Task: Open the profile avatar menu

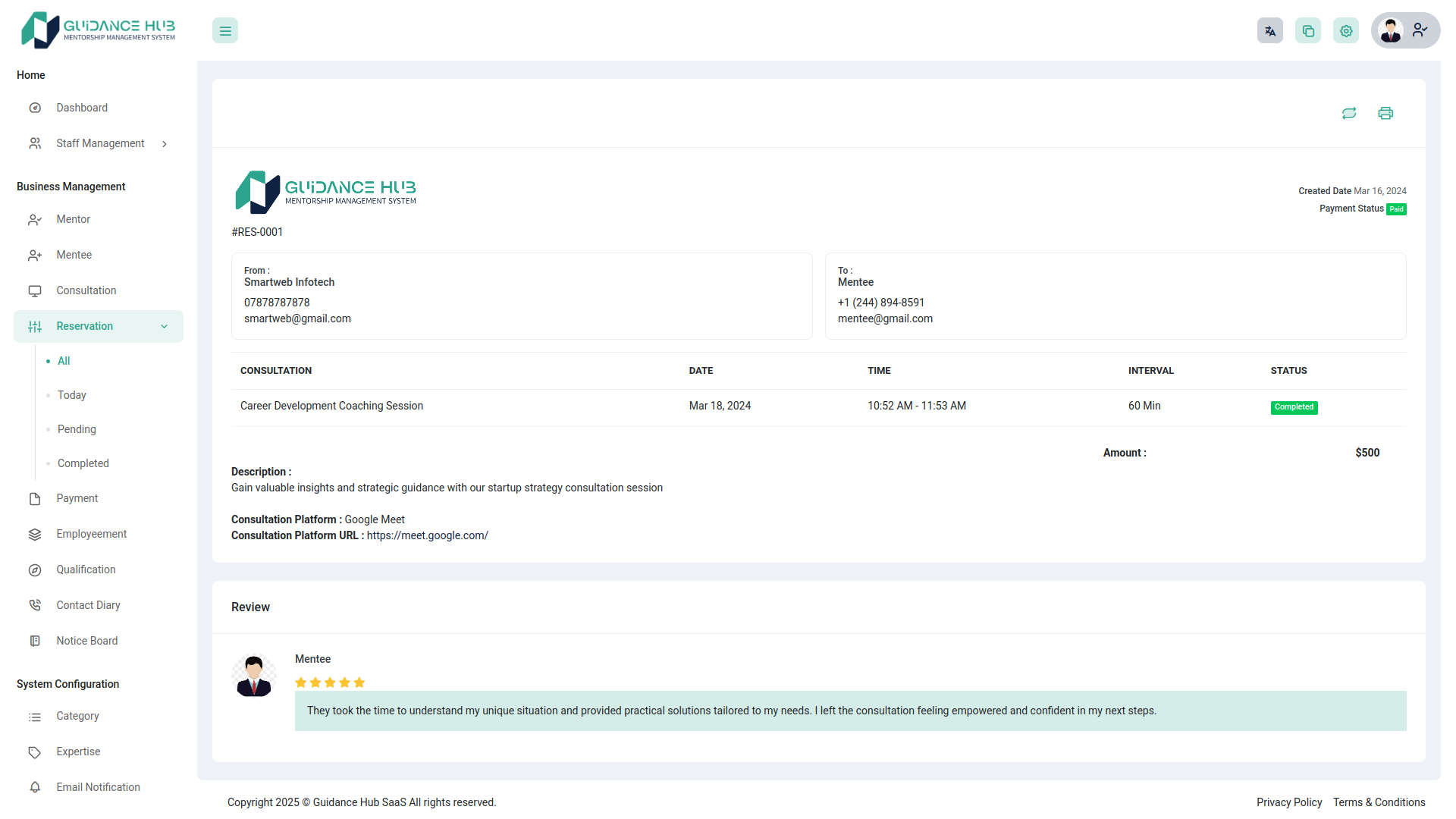Action: click(1391, 30)
